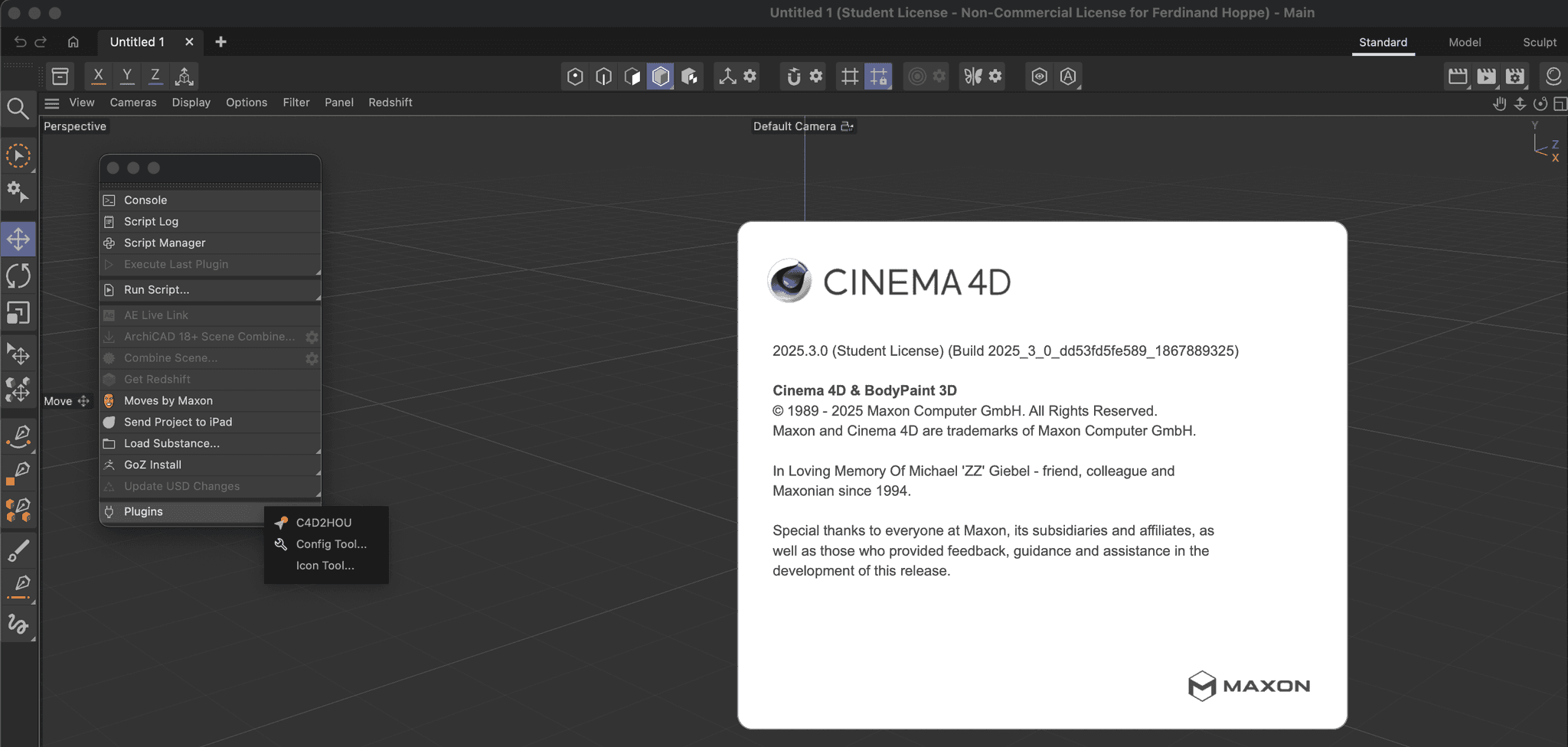This screenshot has width=1568, height=747.
Task: Expand the Plugins submenu entry
Action: click(x=143, y=511)
